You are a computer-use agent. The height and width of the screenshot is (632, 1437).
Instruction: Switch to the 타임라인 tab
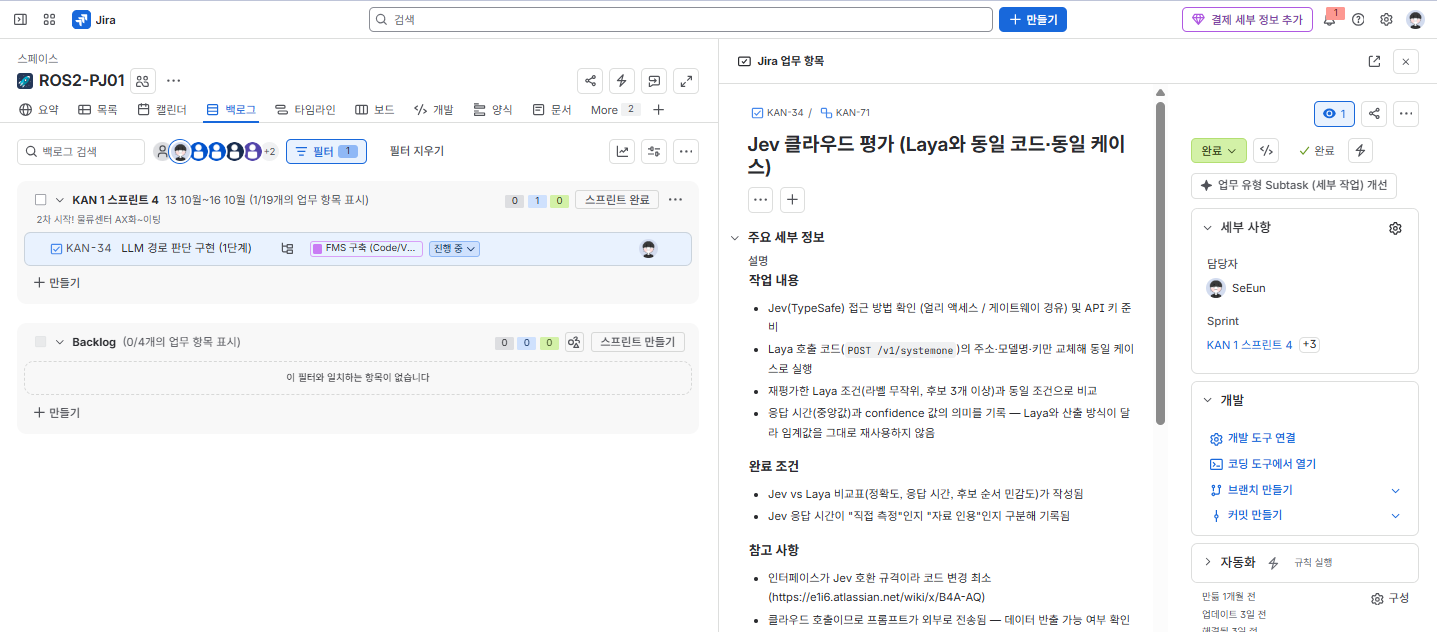coord(305,110)
